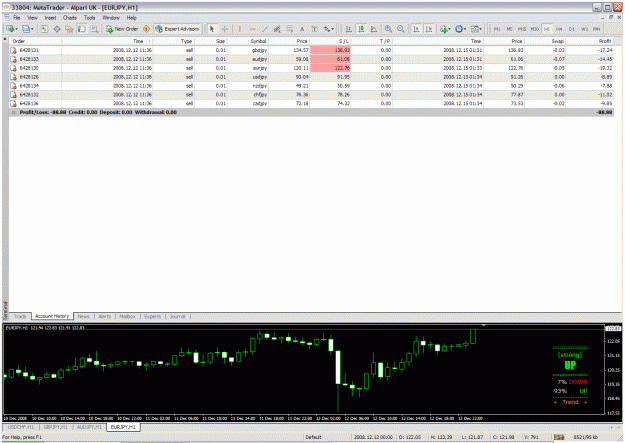The width and height of the screenshot is (625, 443).
Task: Open the Indicators list dropdown
Action: [445, 29]
